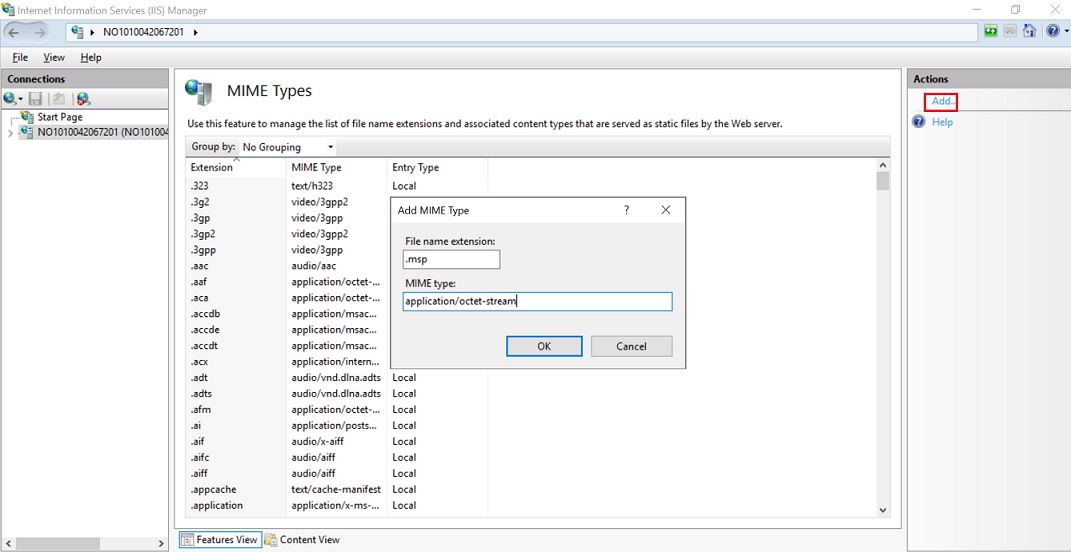Close the Add MIME Type dialog
Viewport: 1071px width, 552px height.
(666, 210)
